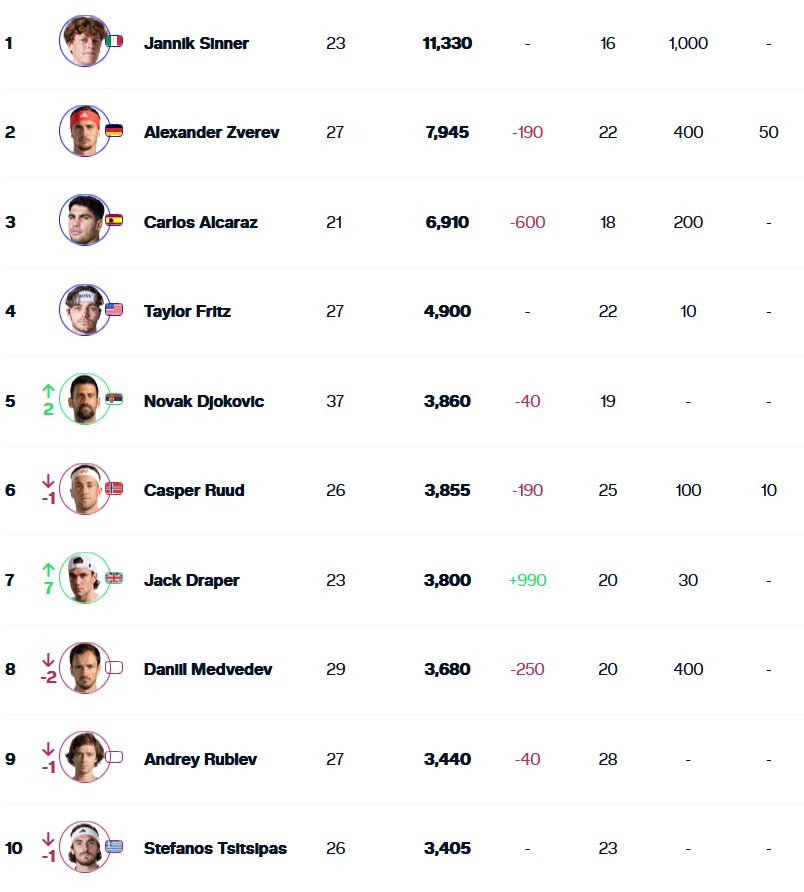Click Stefanos Tsitsipas's avatar photo

coord(84,847)
